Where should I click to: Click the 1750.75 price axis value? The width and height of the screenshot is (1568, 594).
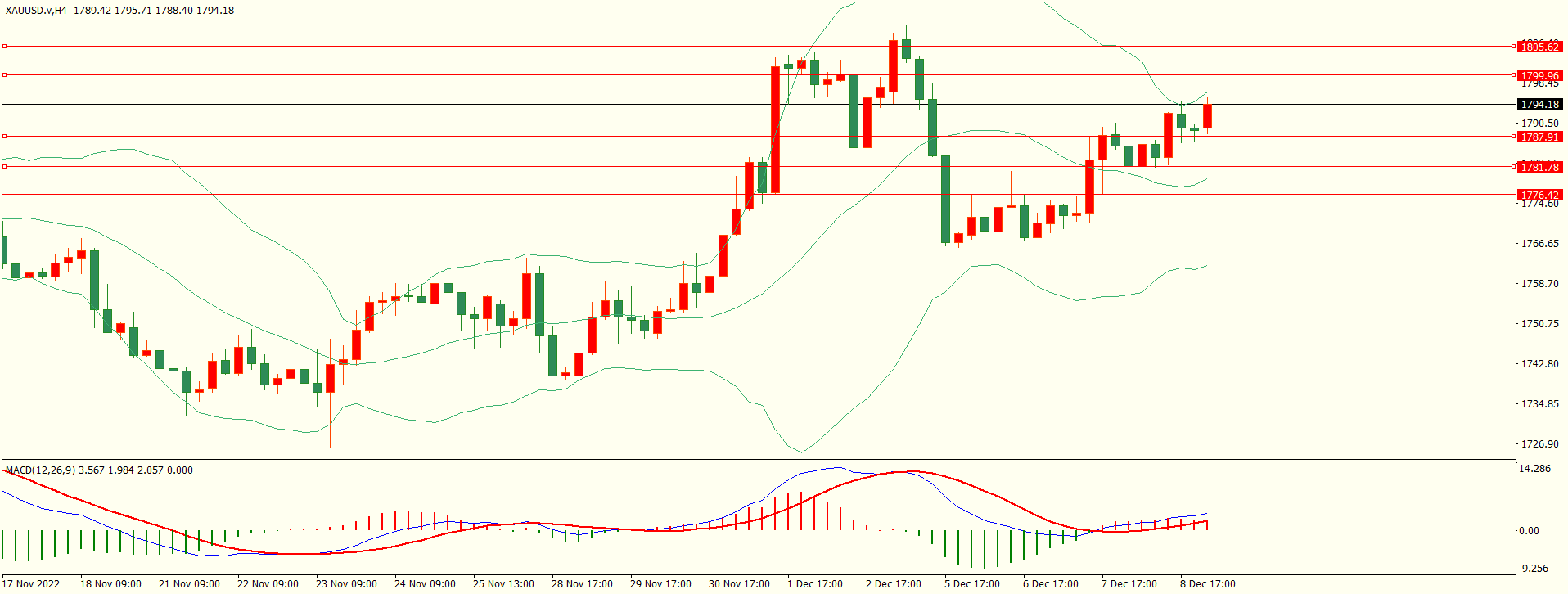[1539, 324]
